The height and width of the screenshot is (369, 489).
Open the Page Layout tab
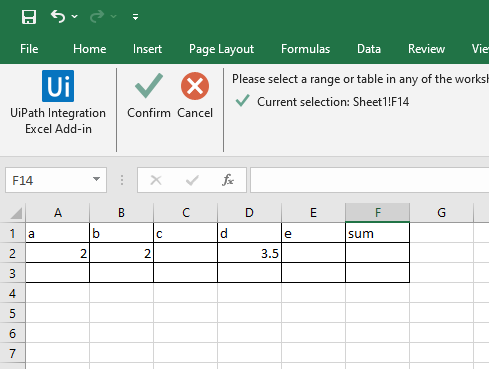221,49
